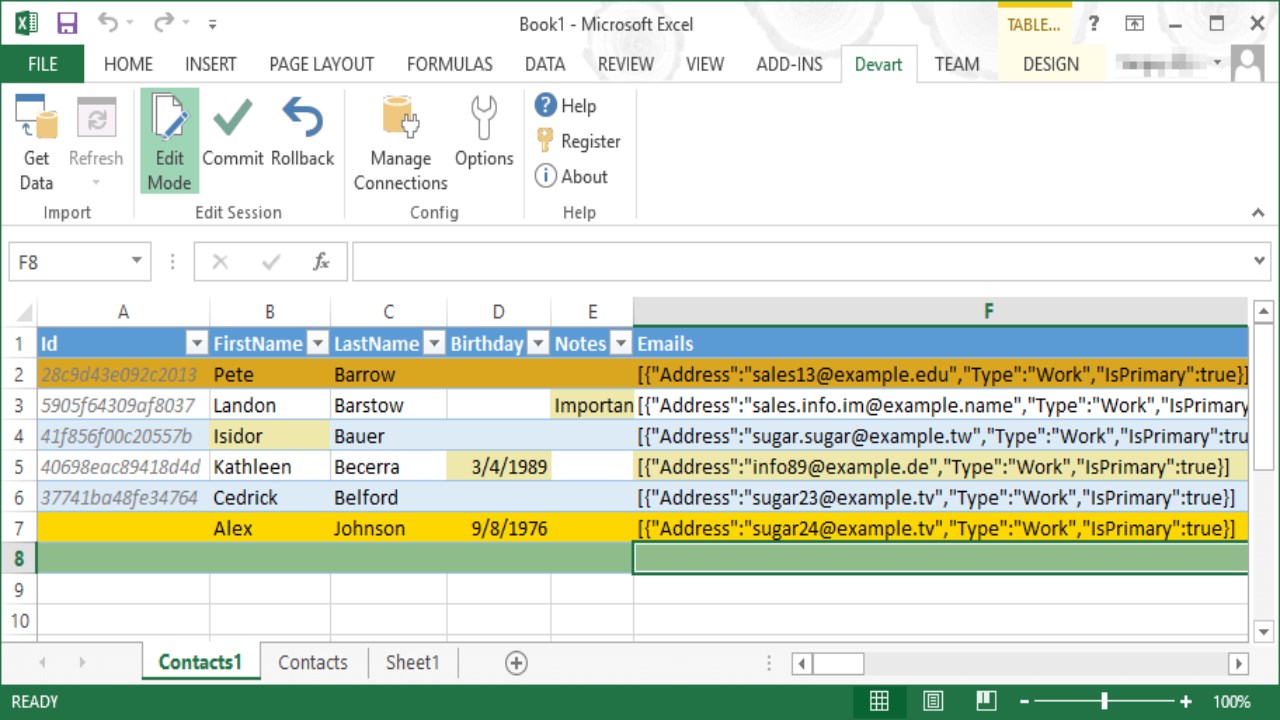
Task: Open the TEAM tab
Action: [x=957, y=64]
